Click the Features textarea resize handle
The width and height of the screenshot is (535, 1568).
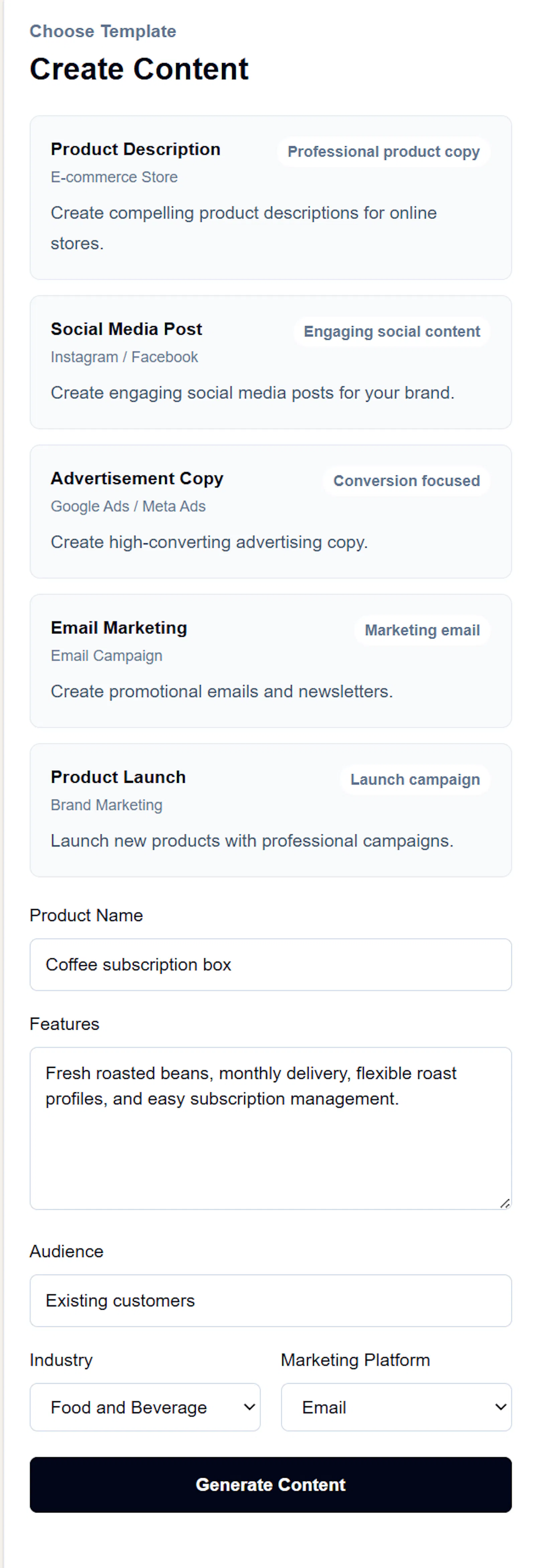[505, 1203]
